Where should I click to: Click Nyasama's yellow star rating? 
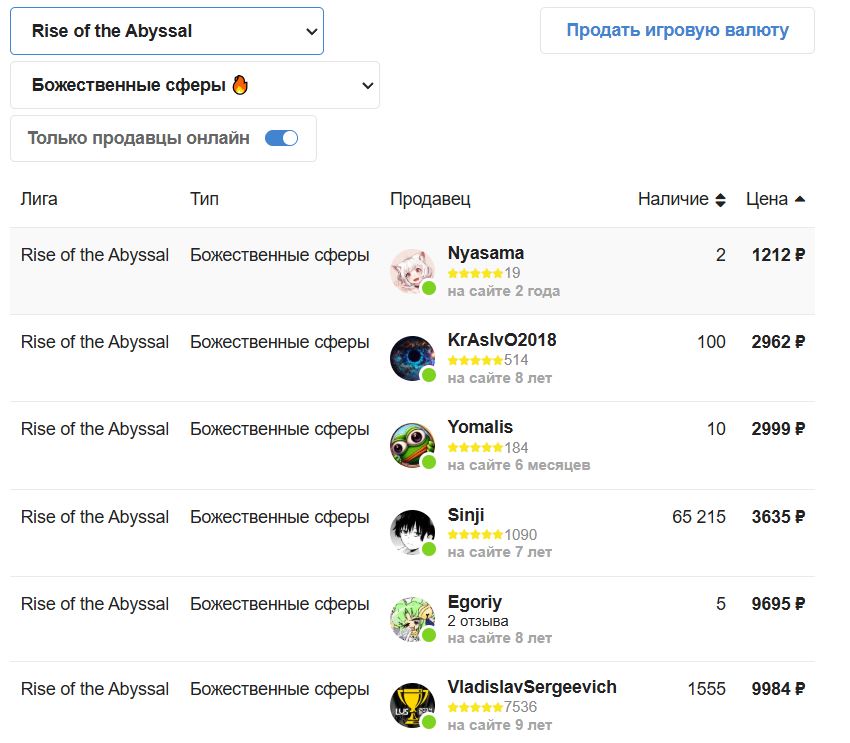click(x=475, y=273)
